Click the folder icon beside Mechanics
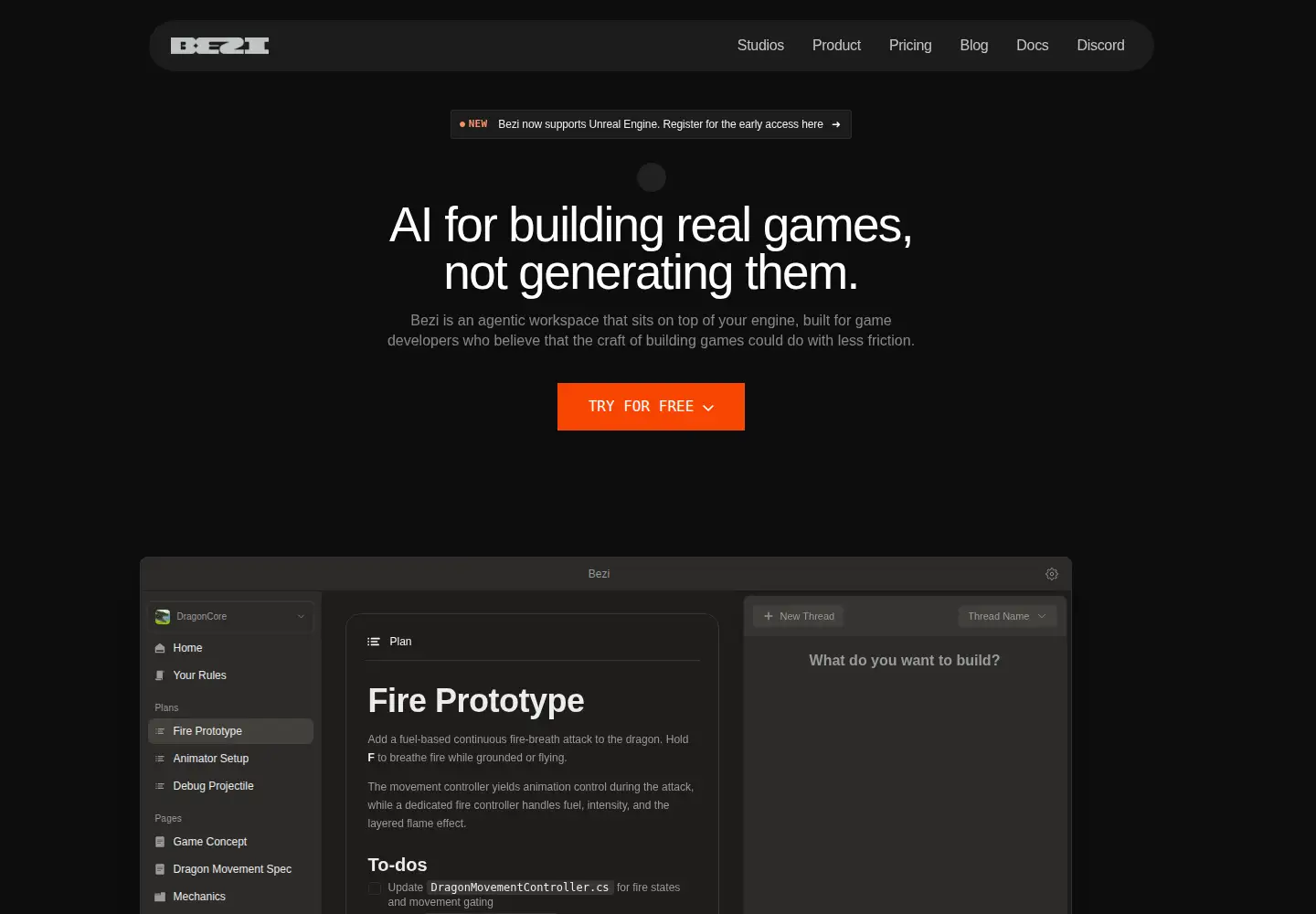The height and width of the screenshot is (914, 1316). pyautogui.click(x=160, y=897)
